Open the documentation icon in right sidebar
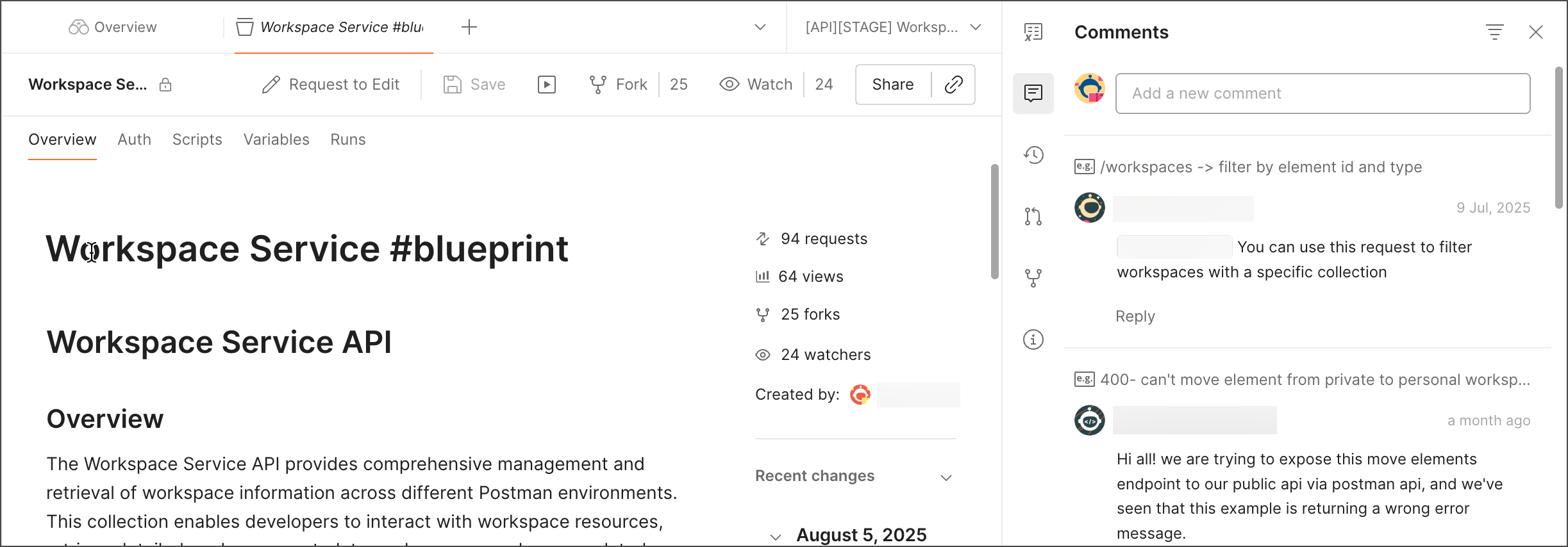The image size is (1568, 547). tap(1033, 32)
